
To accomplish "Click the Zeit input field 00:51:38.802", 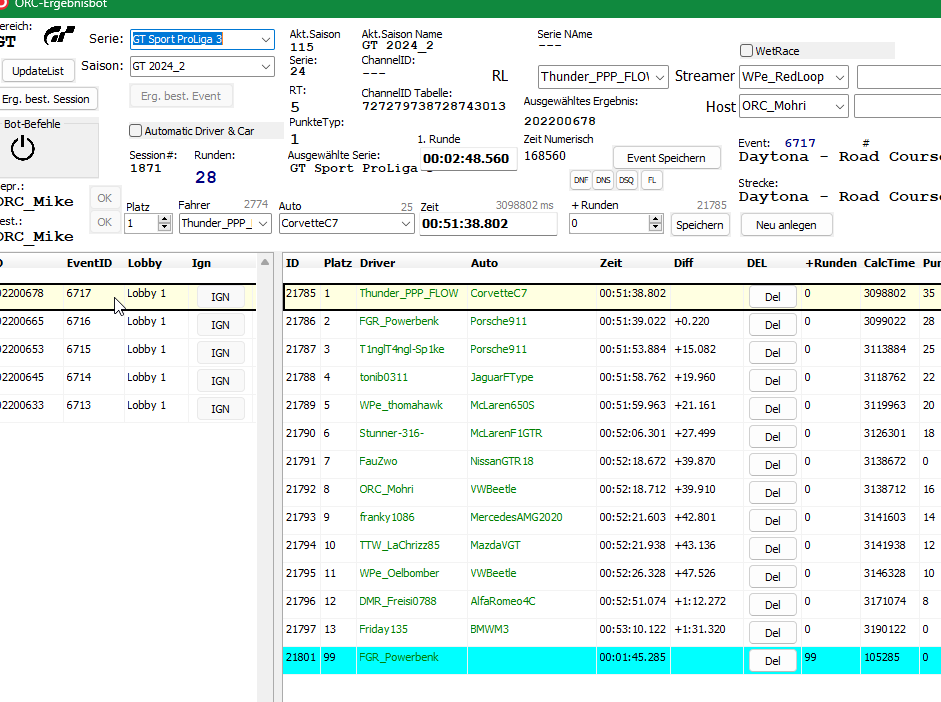I will (487, 225).
